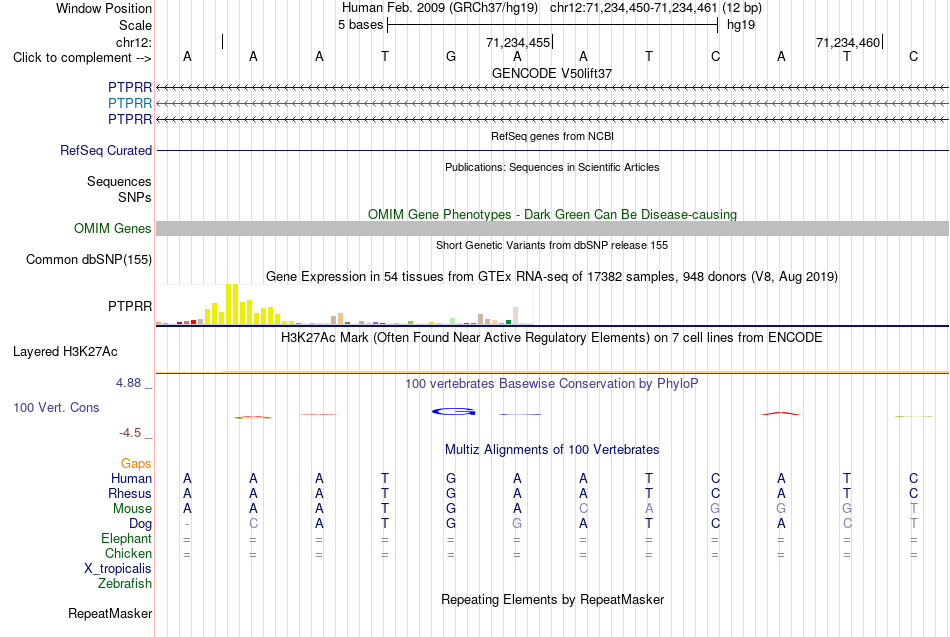
Task: Select the Human alignment row label
Action: pos(131,478)
